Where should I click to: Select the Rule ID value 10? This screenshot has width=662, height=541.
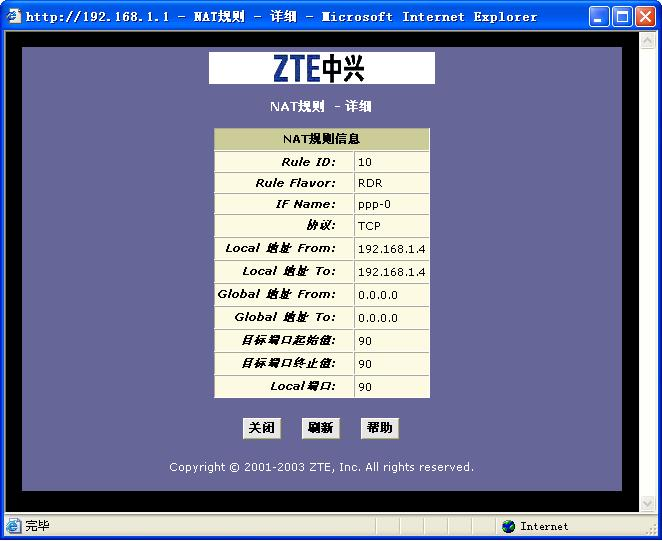[365, 162]
